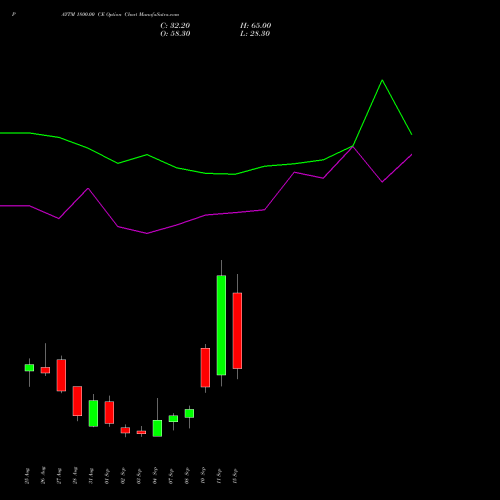This screenshot has height=500, width=500.
Task: Click the 31 Aug date label
Action: coord(91,476)
